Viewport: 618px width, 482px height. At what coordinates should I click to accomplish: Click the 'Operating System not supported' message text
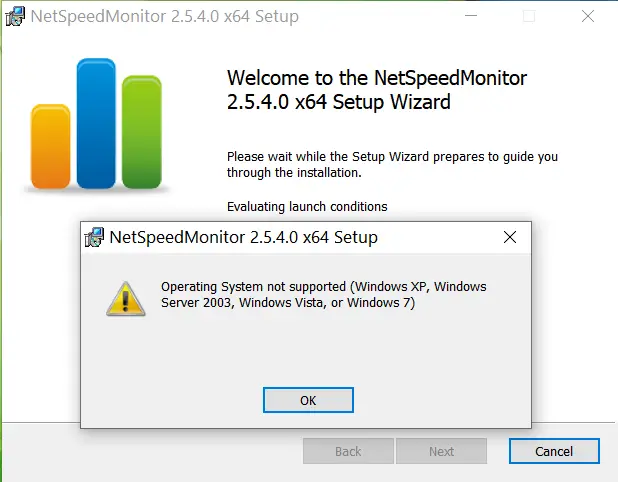(324, 294)
